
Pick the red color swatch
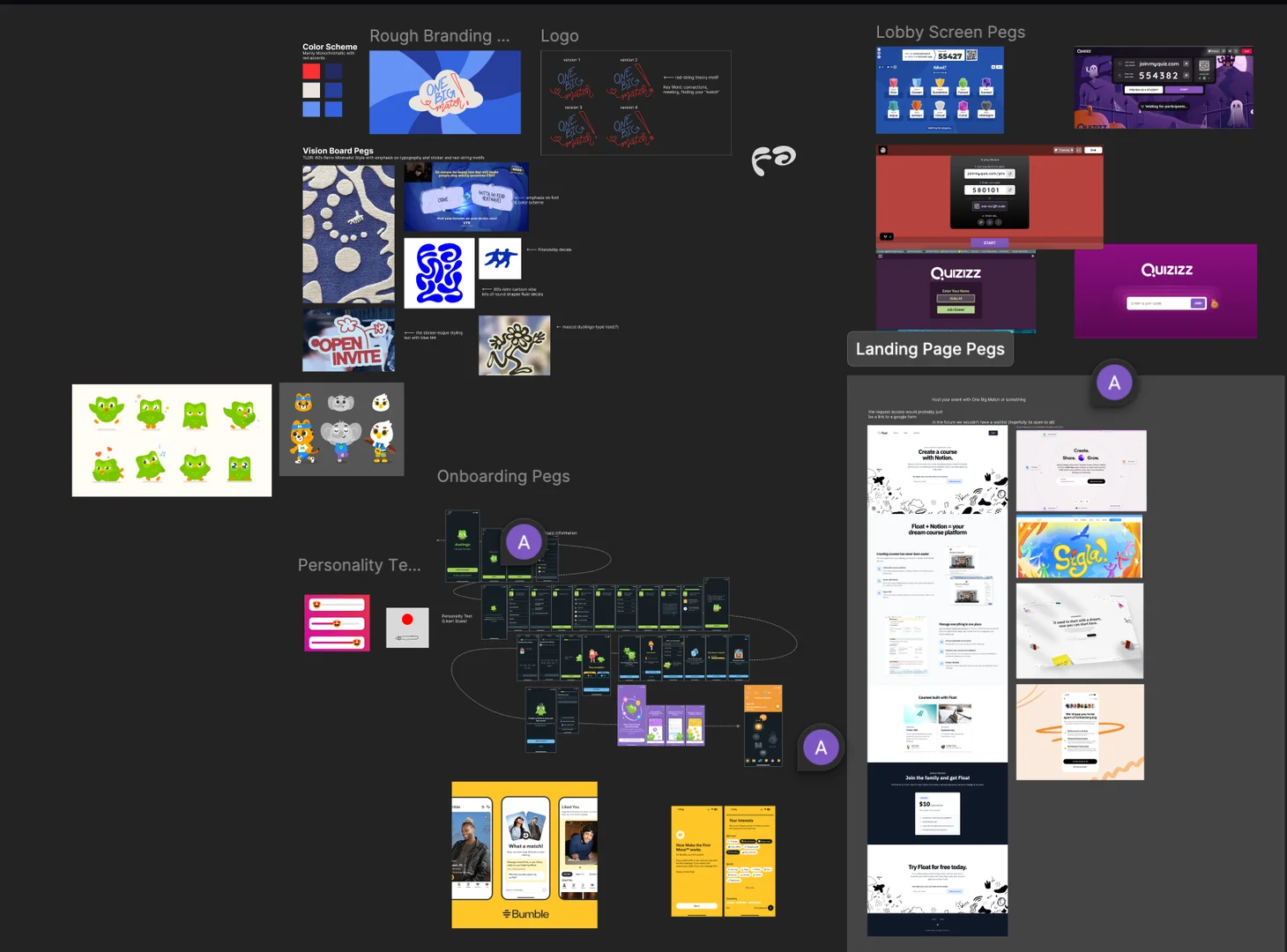pos(311,71)
